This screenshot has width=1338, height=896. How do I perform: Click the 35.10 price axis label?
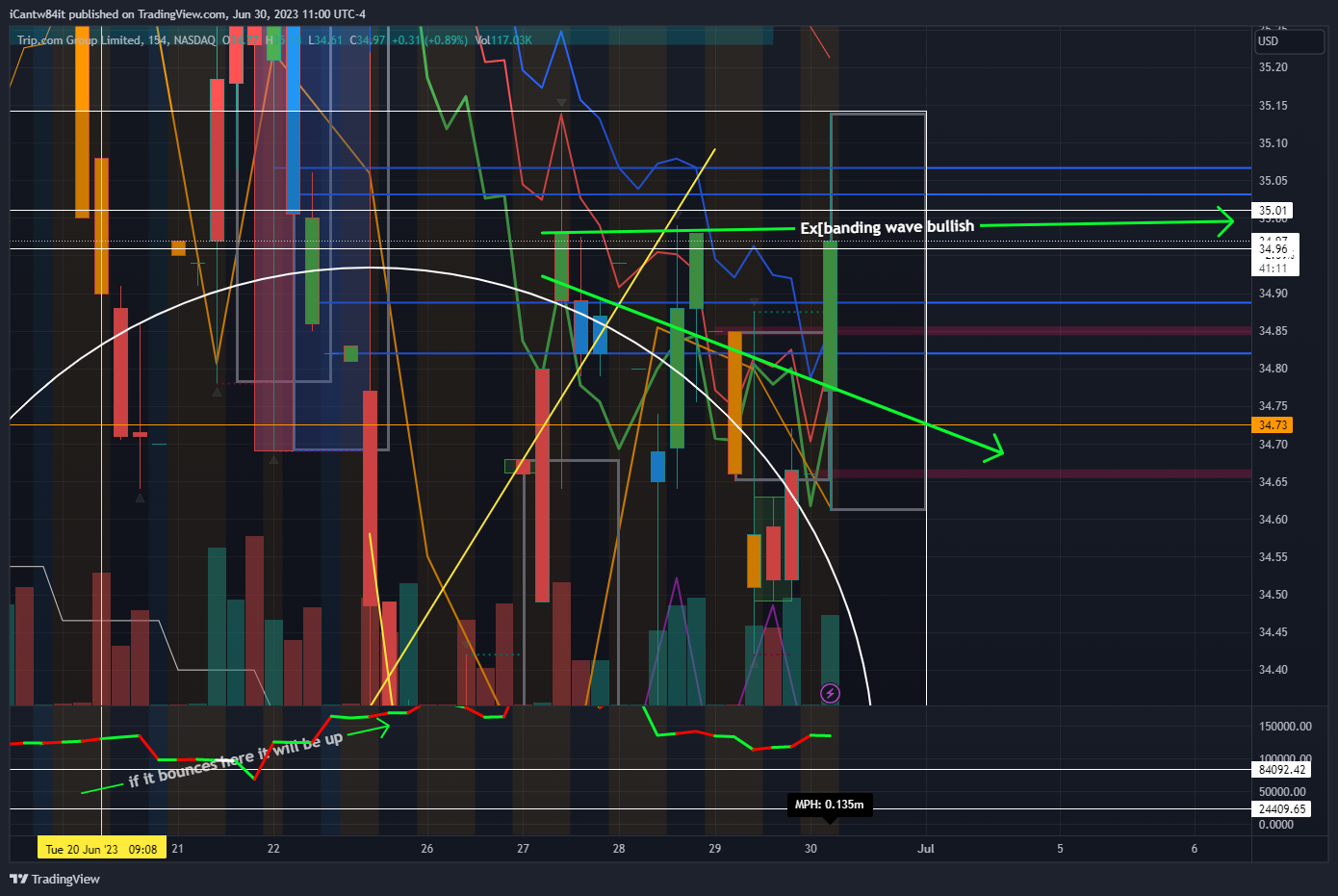pos(1273,143)
